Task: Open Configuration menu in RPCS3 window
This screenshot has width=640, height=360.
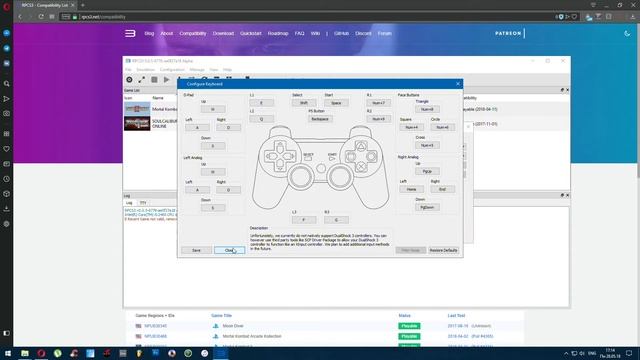Action: tap(172, 70)
